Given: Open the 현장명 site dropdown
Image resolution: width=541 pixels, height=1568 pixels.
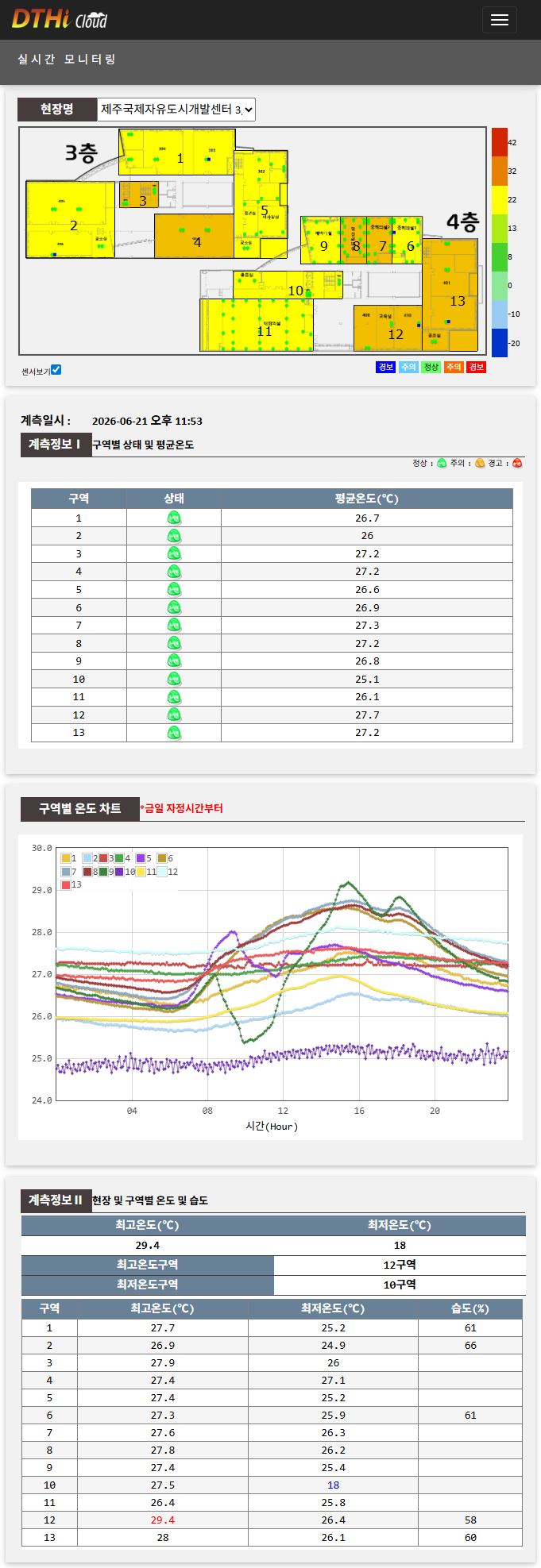Looking at the screenshot, I should (x=176, y=110).
